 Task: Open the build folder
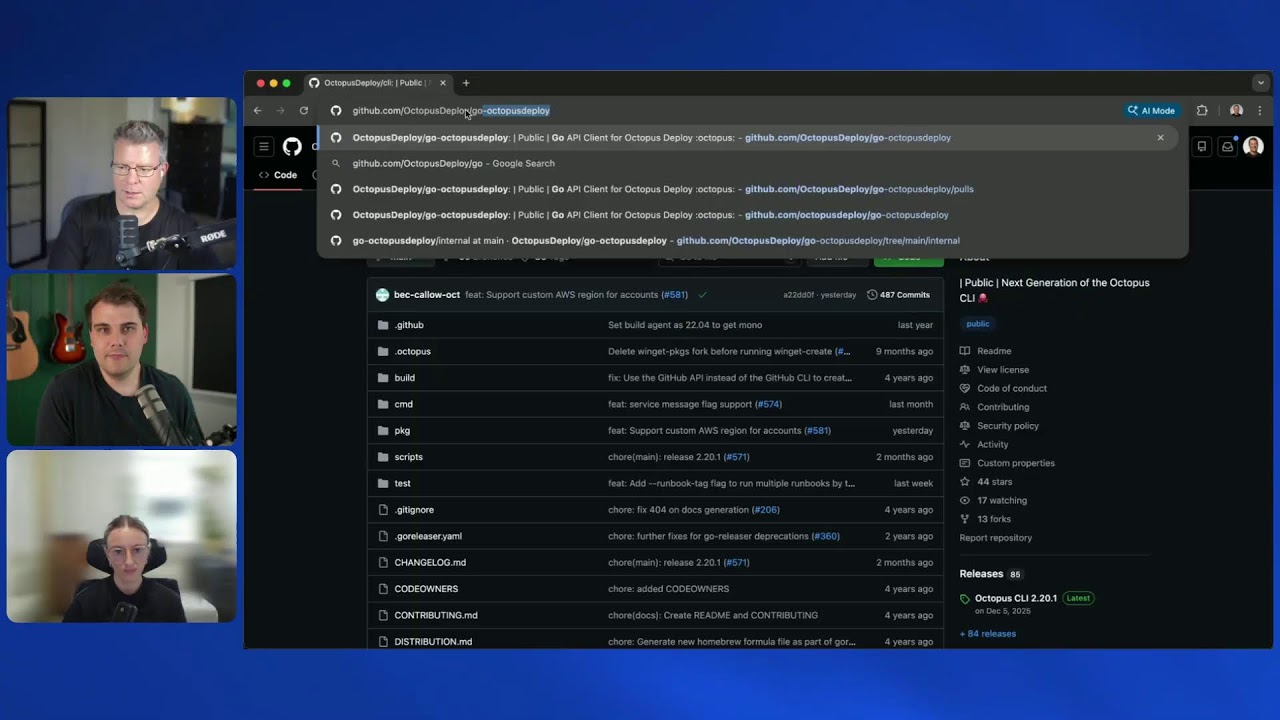click(404, 378)
